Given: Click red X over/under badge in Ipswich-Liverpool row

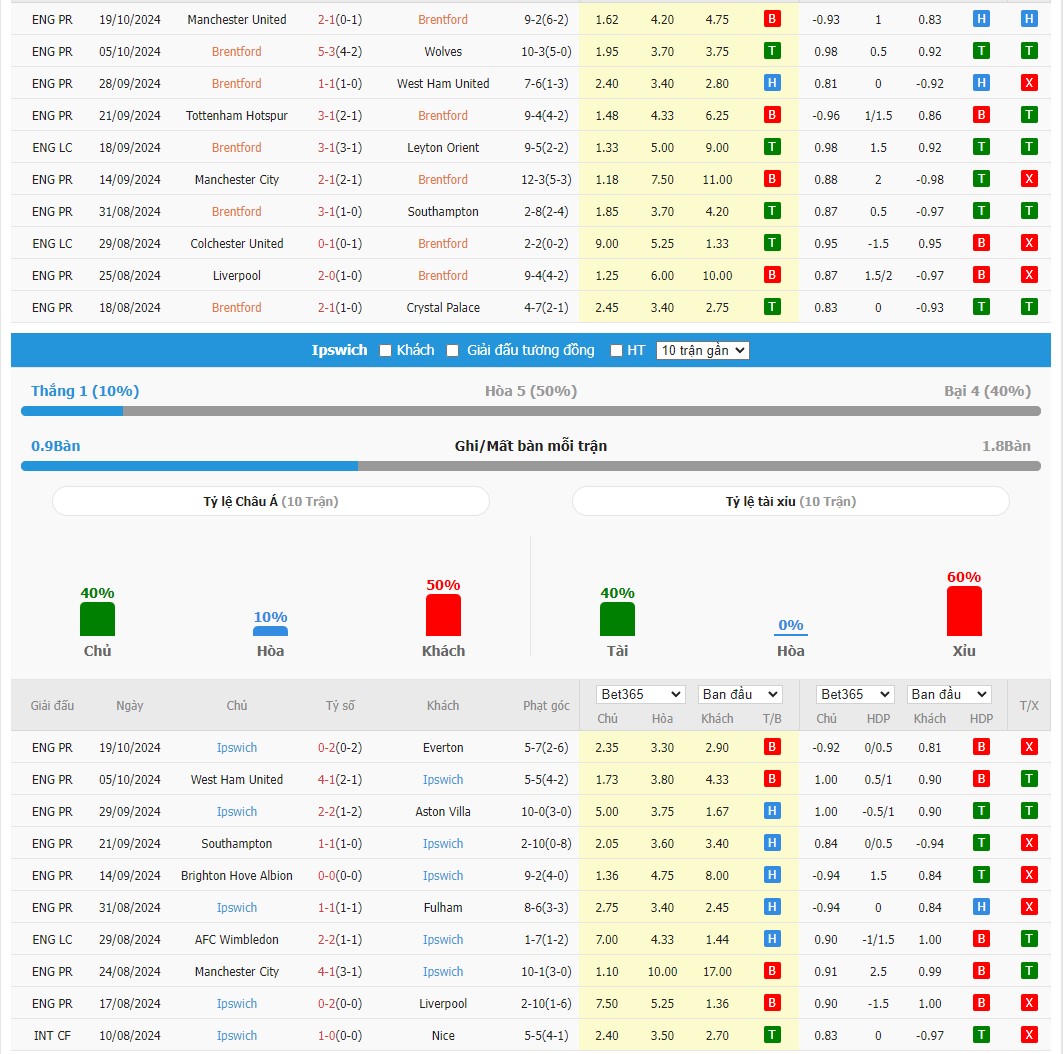Looking at the screenshot, I should pos(1029,1002).
